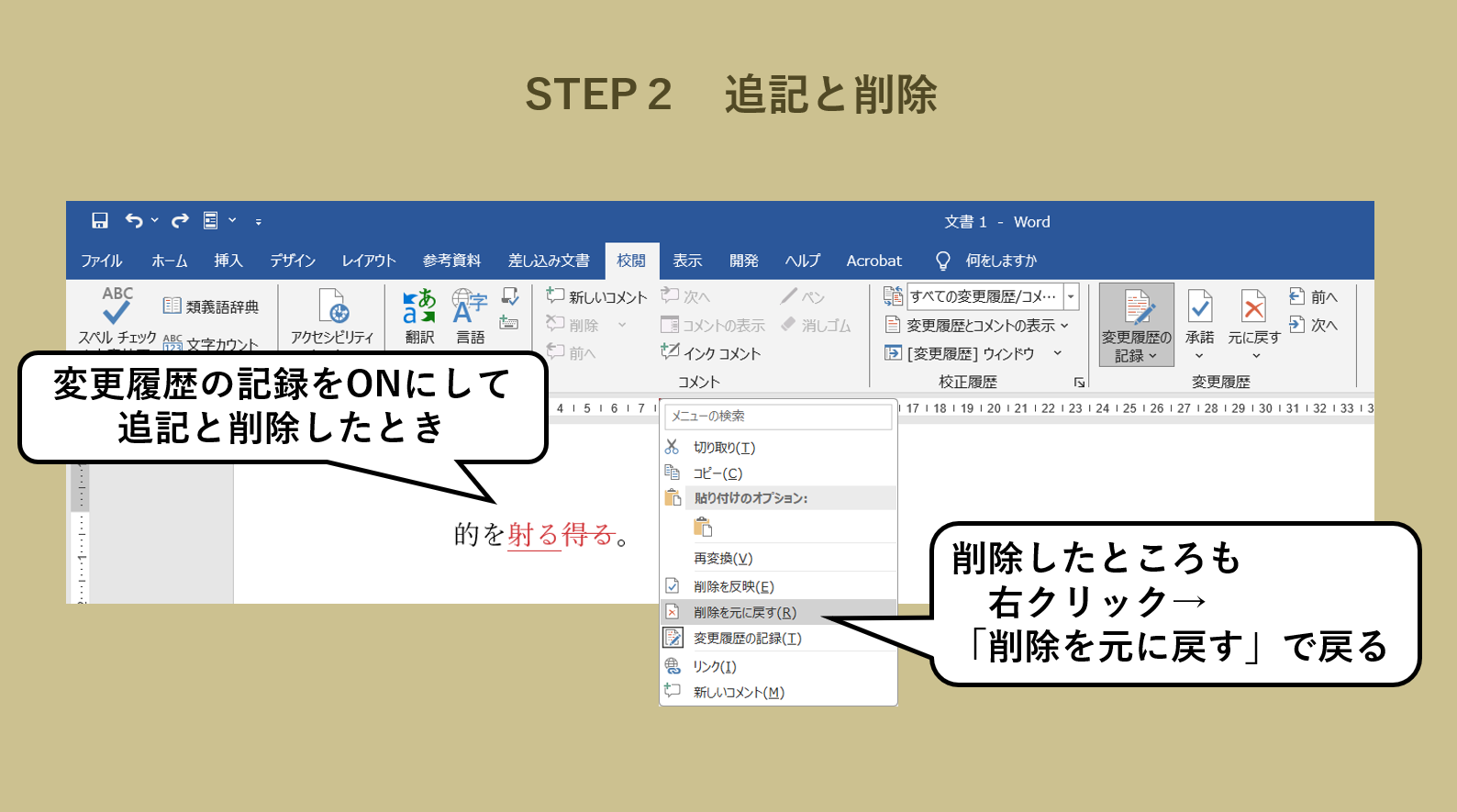Toggle 変更履歴の記録 button in ribbon
The height and width of the screenshot is (812, 1457).
(1136, 323)
